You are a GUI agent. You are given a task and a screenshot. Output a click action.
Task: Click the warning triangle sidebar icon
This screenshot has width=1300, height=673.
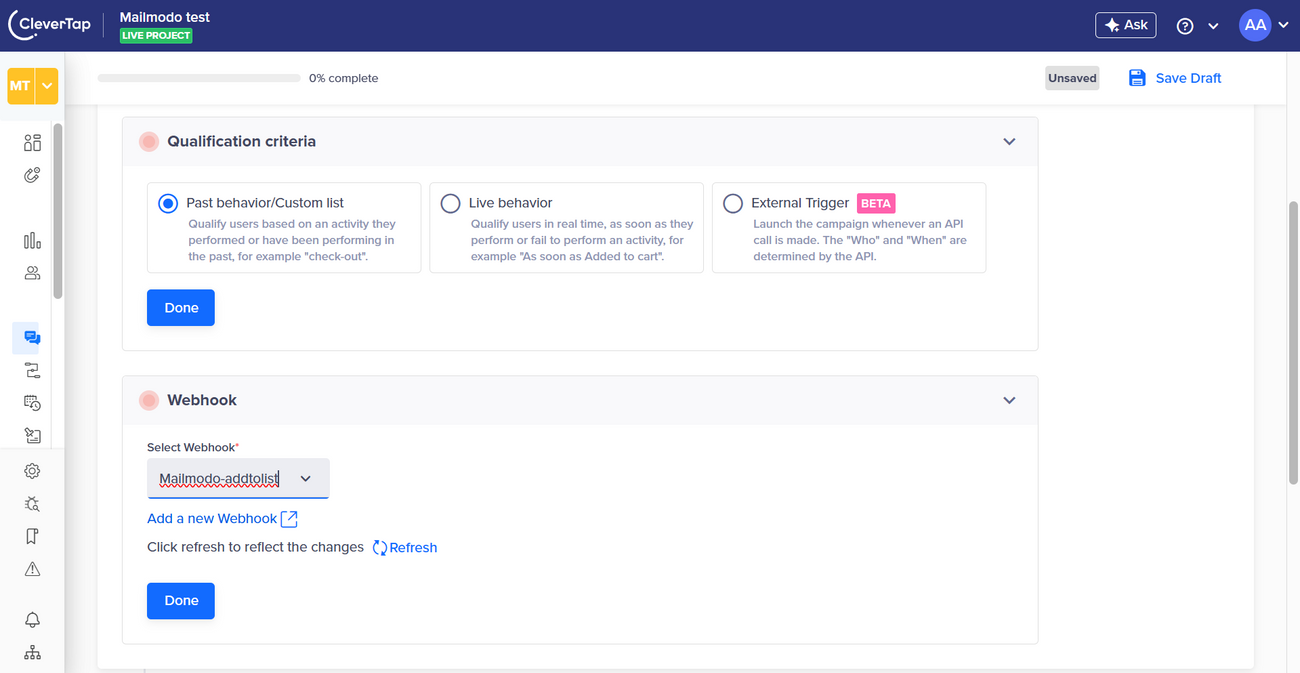32,569
